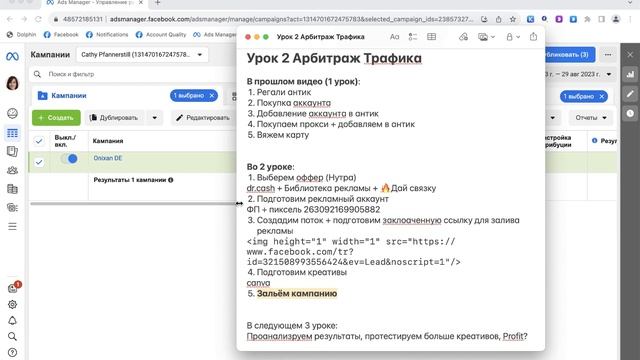
Task: Open the Dolphin bookmark
Action: click(x=22, y=35)
